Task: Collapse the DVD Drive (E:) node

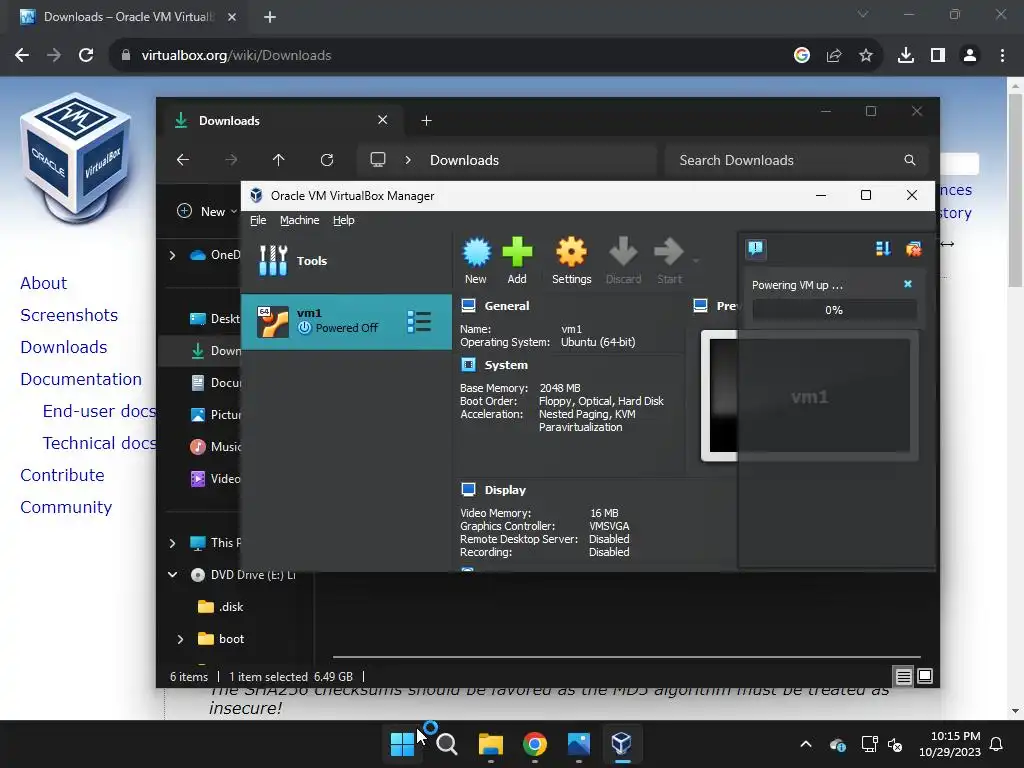Action: (172, 575)
